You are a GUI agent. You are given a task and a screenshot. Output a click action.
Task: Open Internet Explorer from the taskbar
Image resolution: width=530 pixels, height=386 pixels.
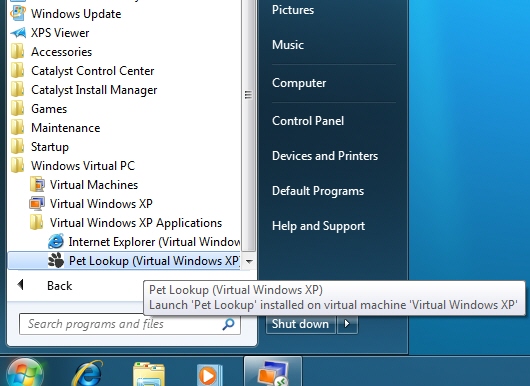[x=88, y=373]
